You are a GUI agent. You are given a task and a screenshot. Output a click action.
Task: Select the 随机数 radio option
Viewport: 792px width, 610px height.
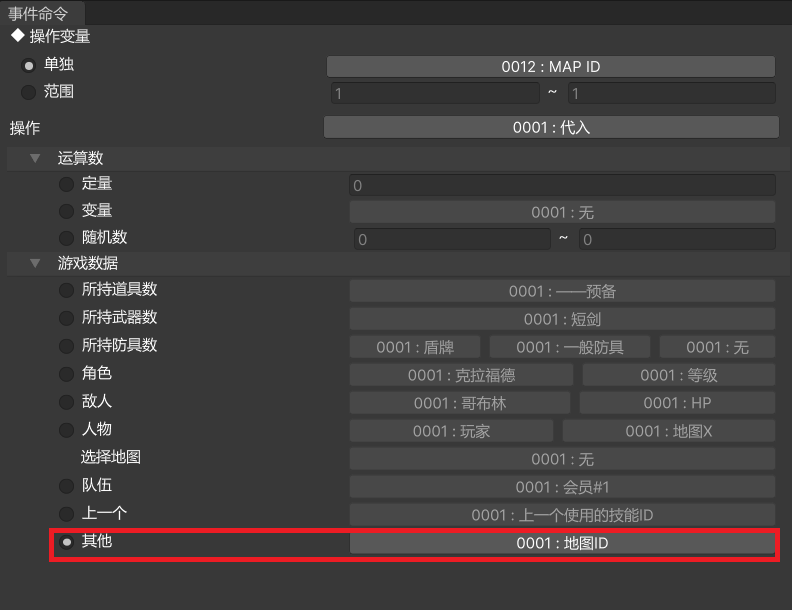[x=66, y=238]
